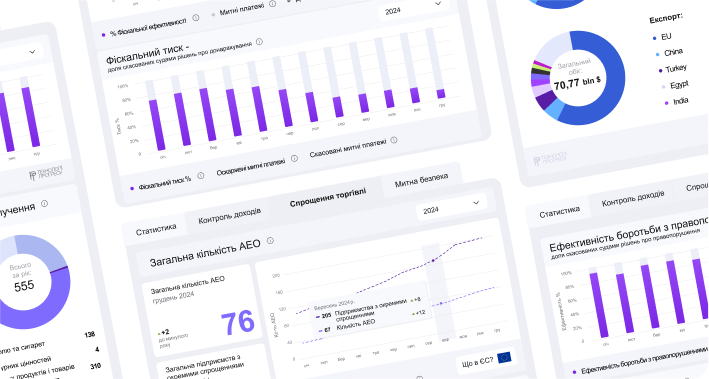
Task: Click info icon beside 'Скасовані митні платежі'
Action: click(394, 140)
